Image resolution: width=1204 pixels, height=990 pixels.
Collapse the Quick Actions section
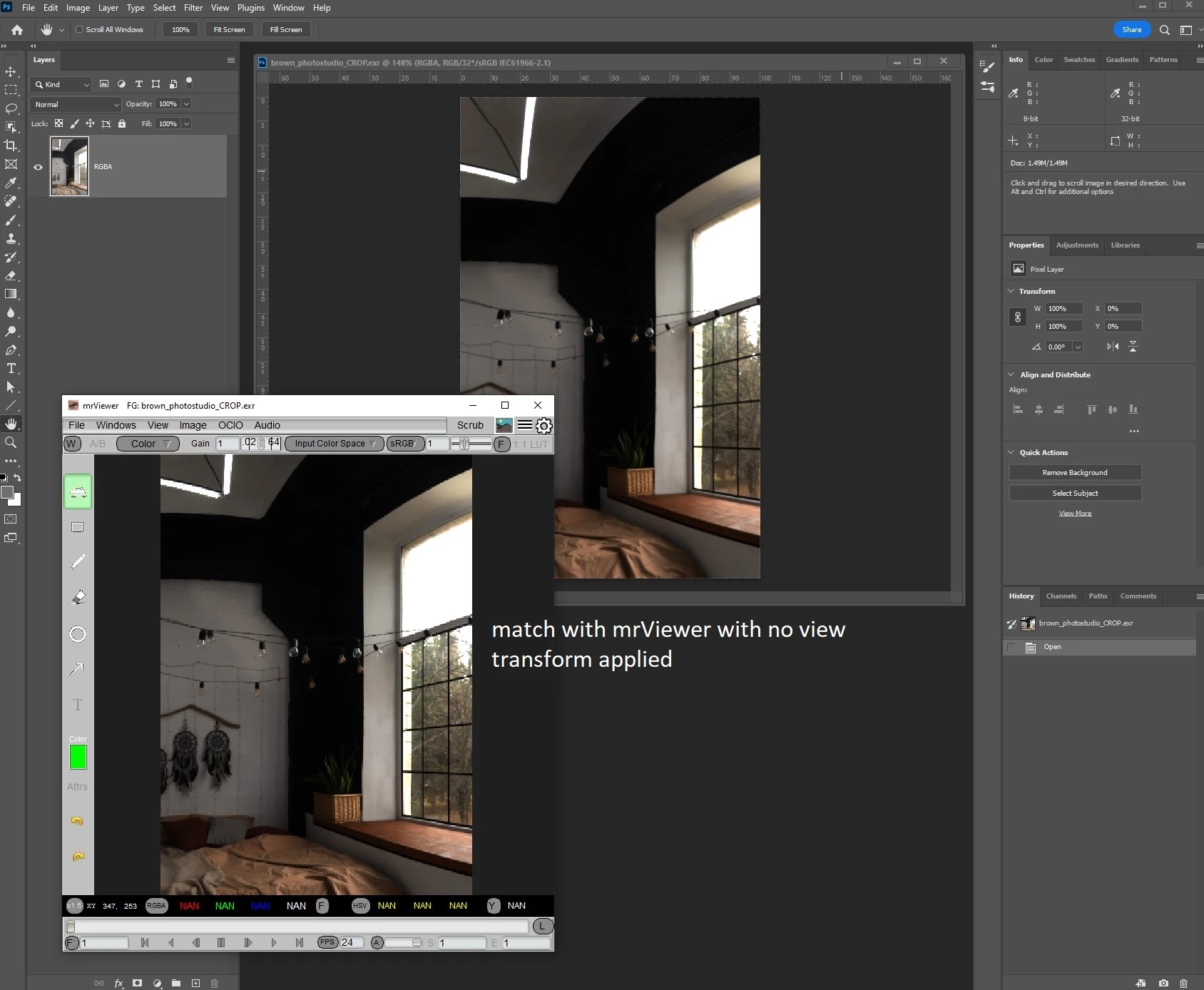1011,452
